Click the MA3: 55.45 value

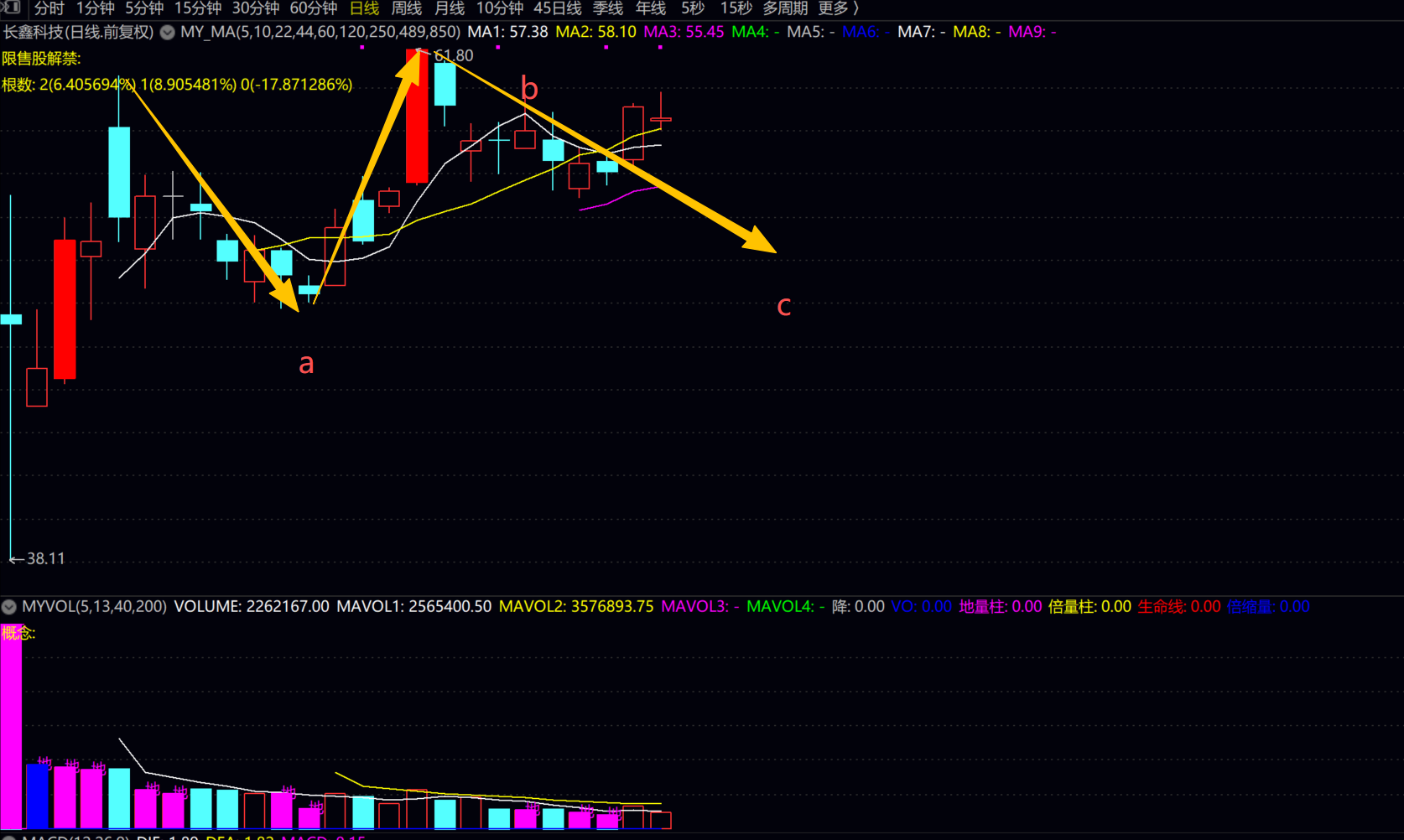pos(684,33)
